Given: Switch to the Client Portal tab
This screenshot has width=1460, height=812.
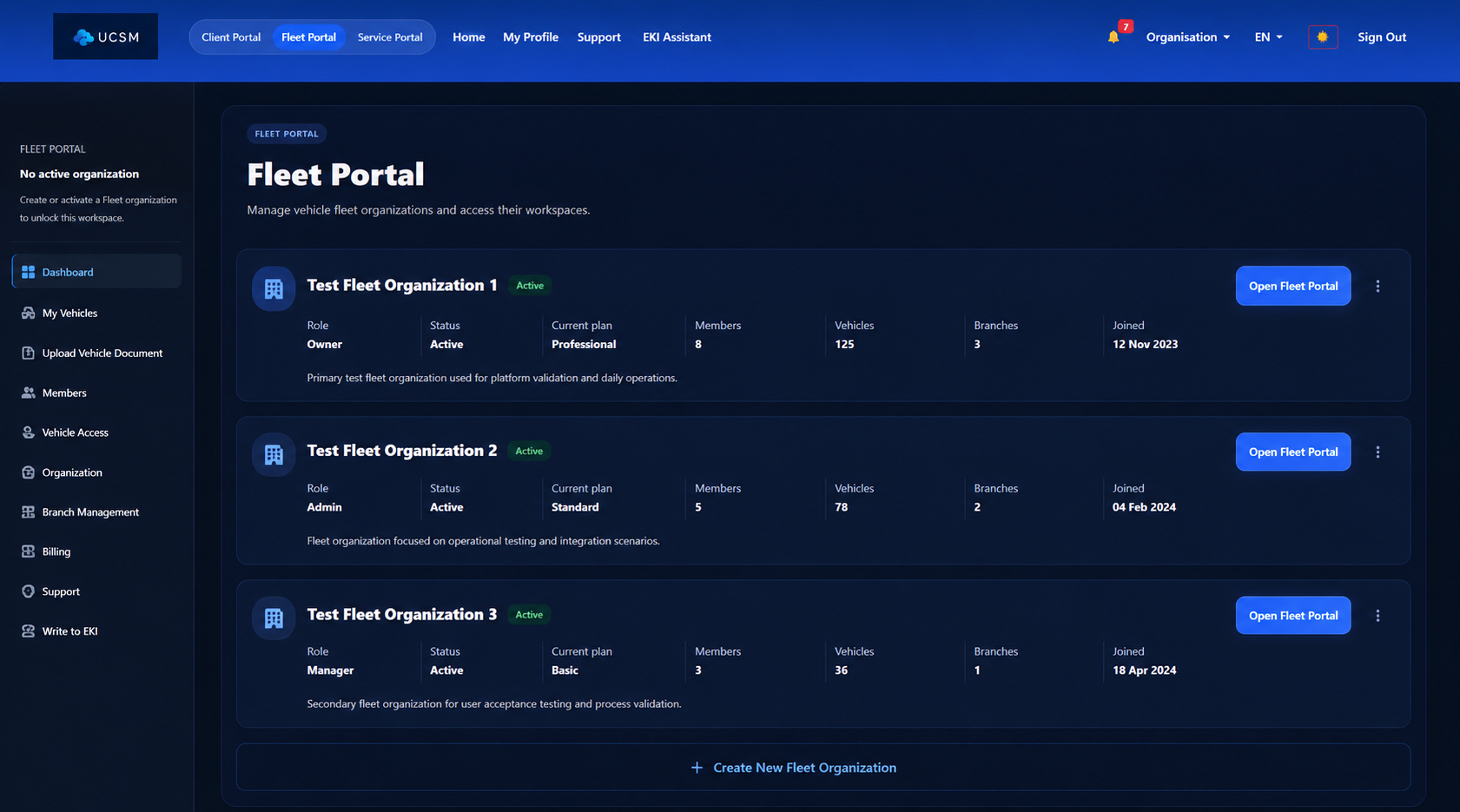Looking at the screenshot, I should pyautogui.click(x=231, y=37).
